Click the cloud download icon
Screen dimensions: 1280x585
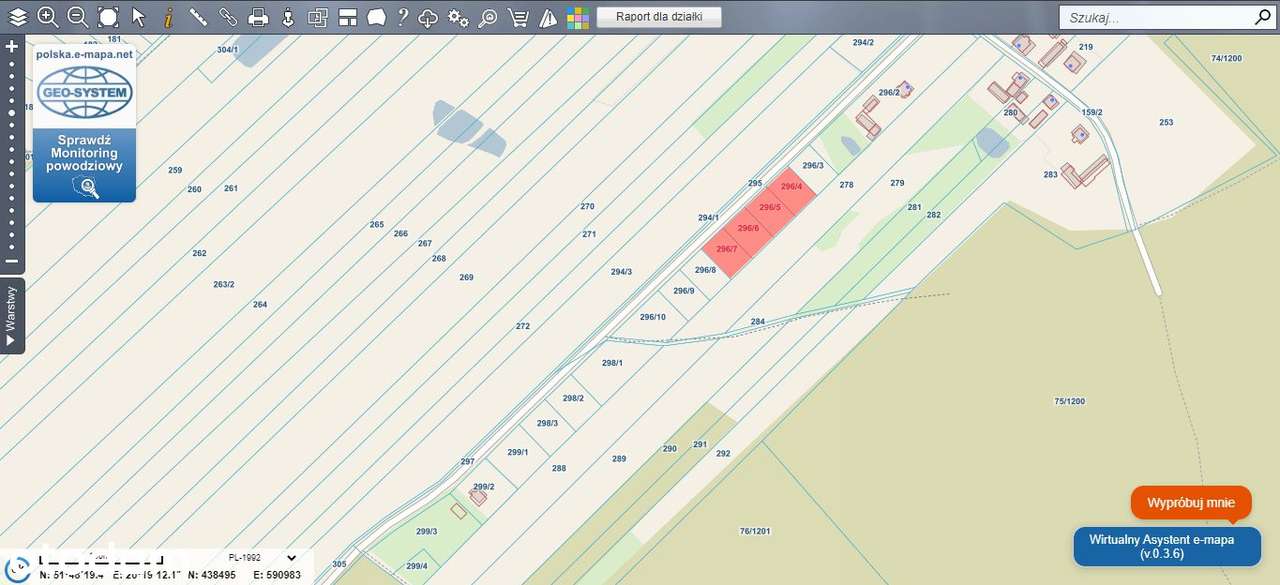428,17
